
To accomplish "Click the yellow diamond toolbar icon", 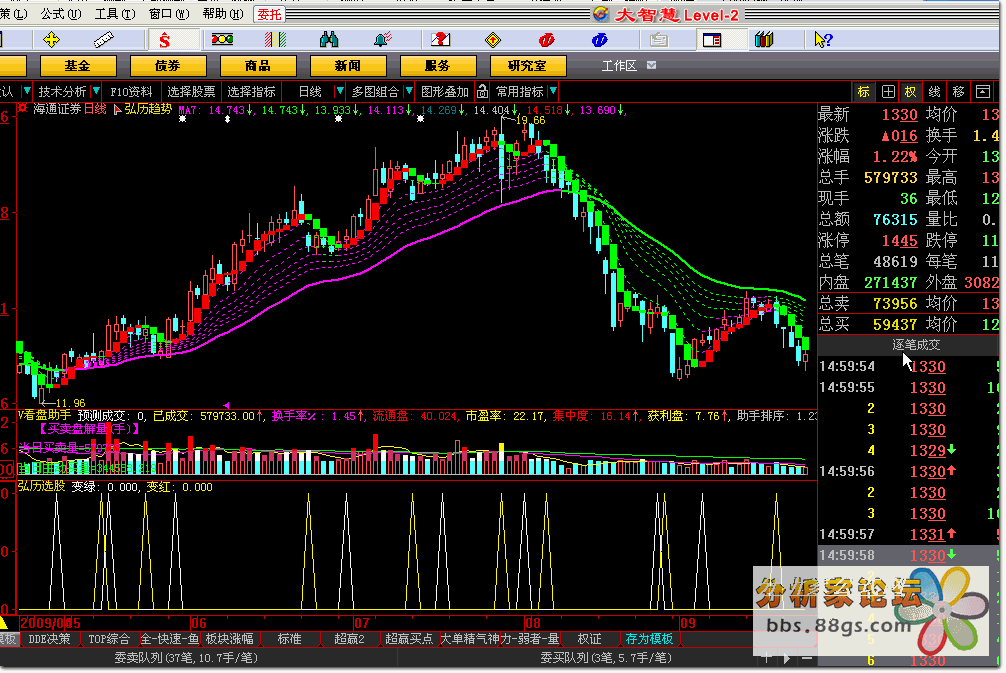I will click(493, 40).
